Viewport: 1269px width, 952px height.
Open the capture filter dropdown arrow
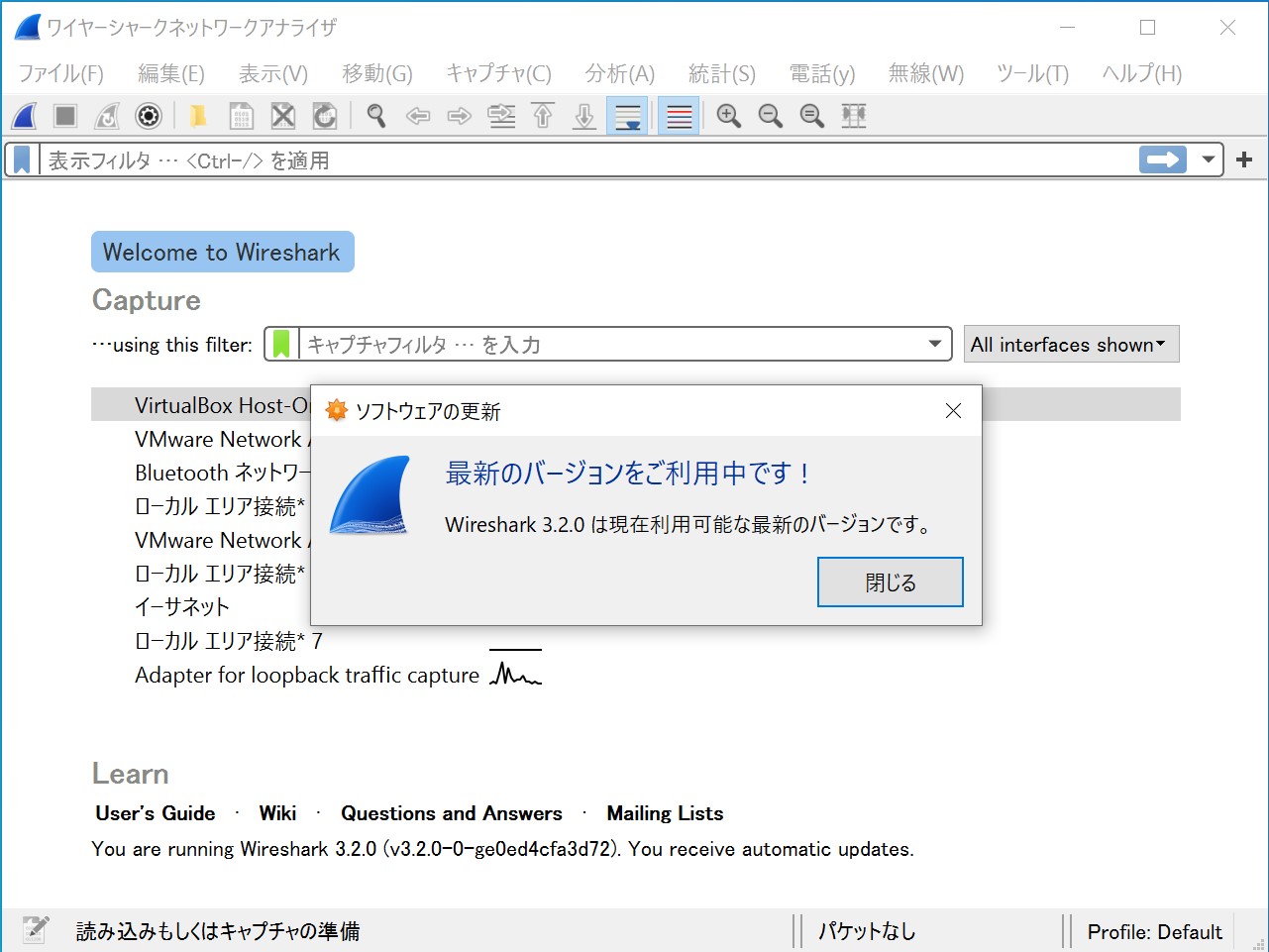[933, 344]
